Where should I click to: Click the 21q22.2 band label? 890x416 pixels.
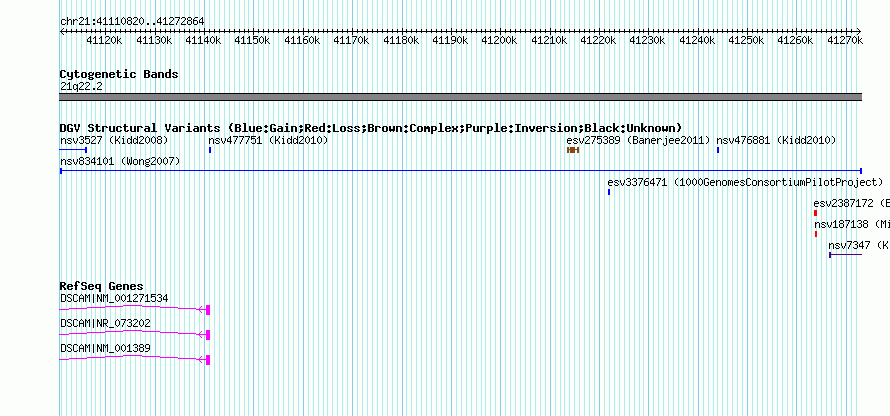point(81,86)
